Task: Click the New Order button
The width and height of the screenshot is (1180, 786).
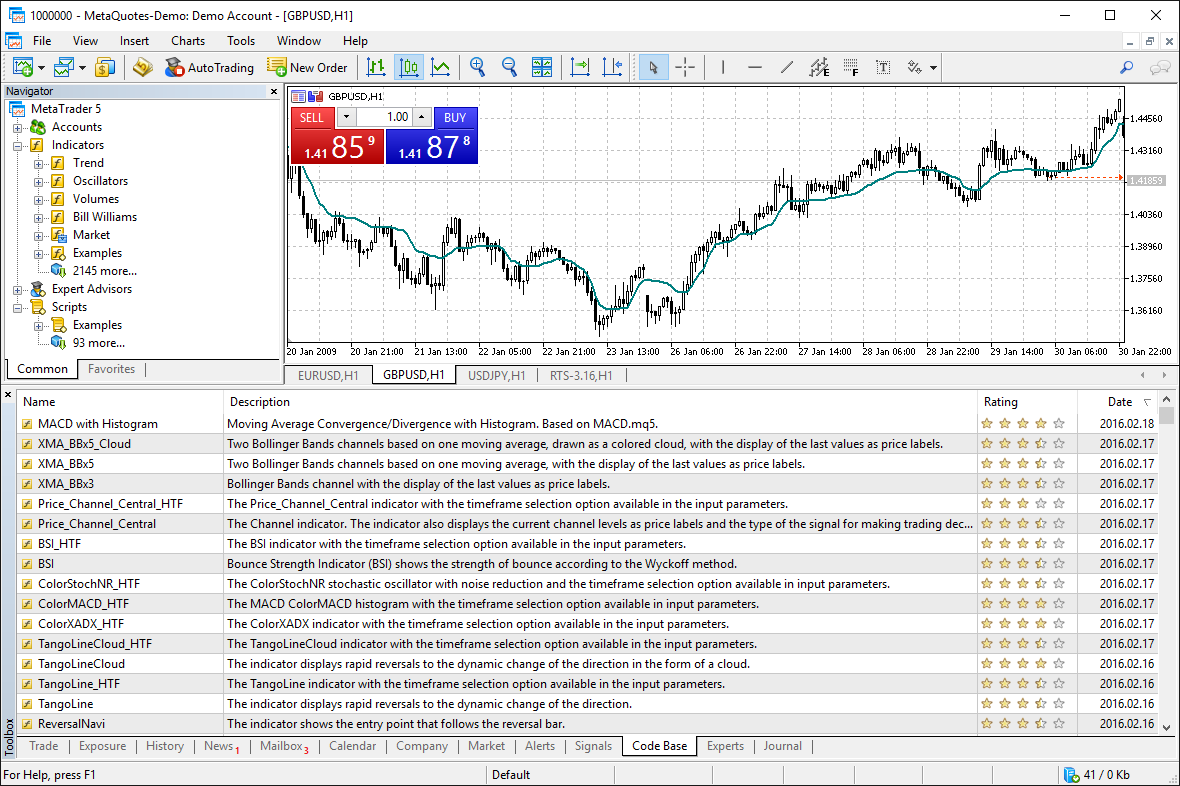Action: click(x=308, y=67)
